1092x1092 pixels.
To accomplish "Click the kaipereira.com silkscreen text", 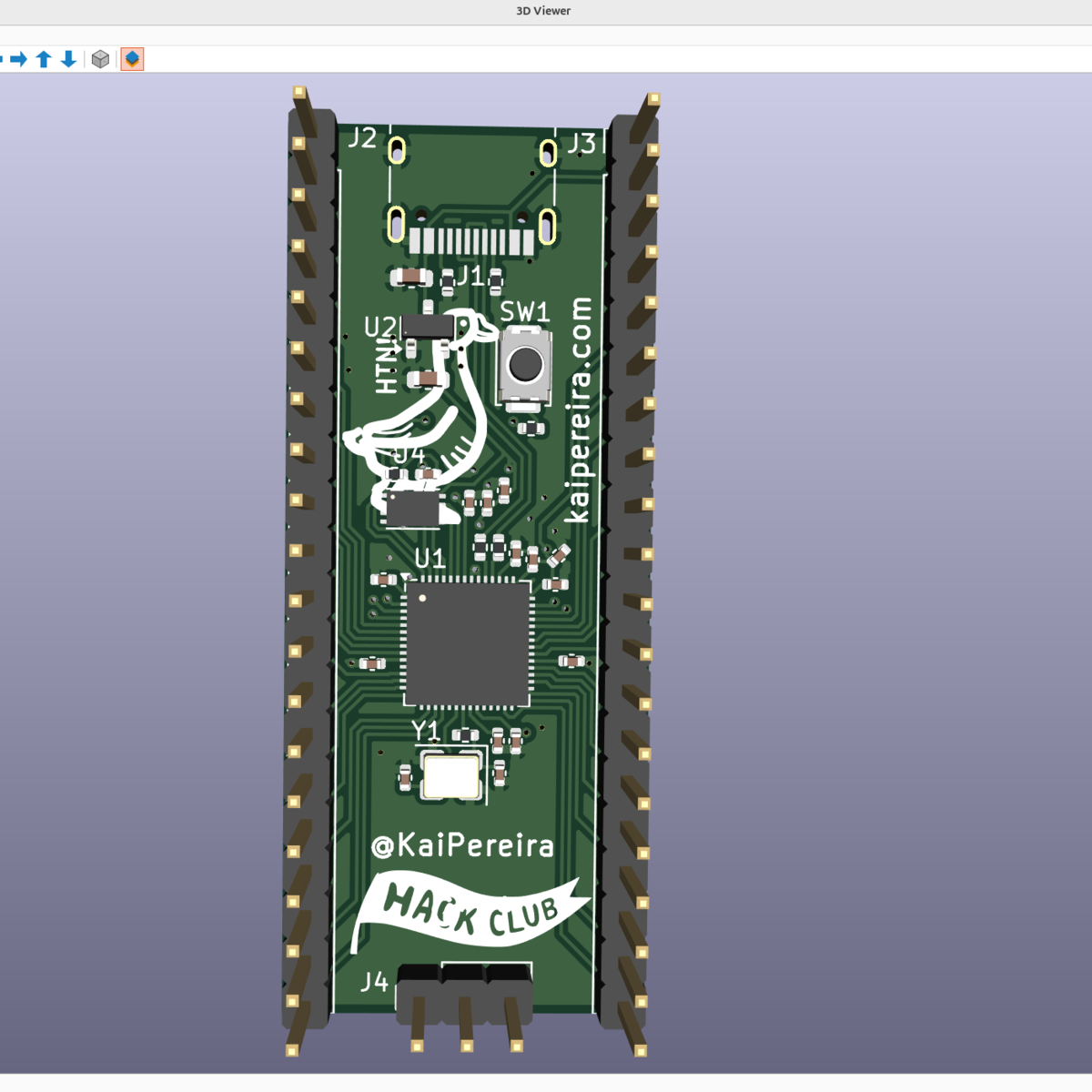I will tap(579, 409).
